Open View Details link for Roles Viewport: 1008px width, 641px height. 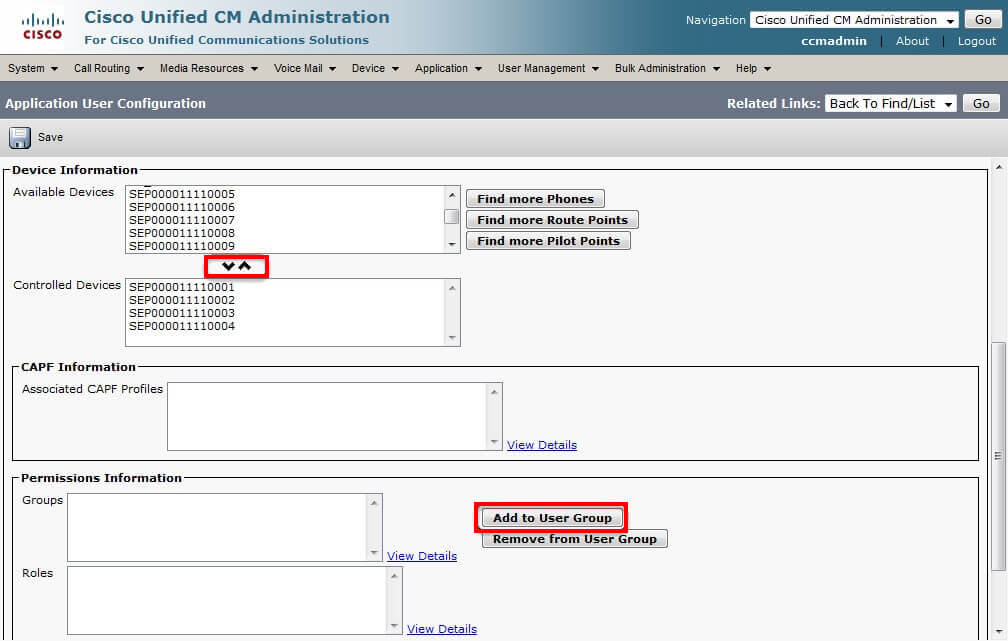tap(442, 629)
